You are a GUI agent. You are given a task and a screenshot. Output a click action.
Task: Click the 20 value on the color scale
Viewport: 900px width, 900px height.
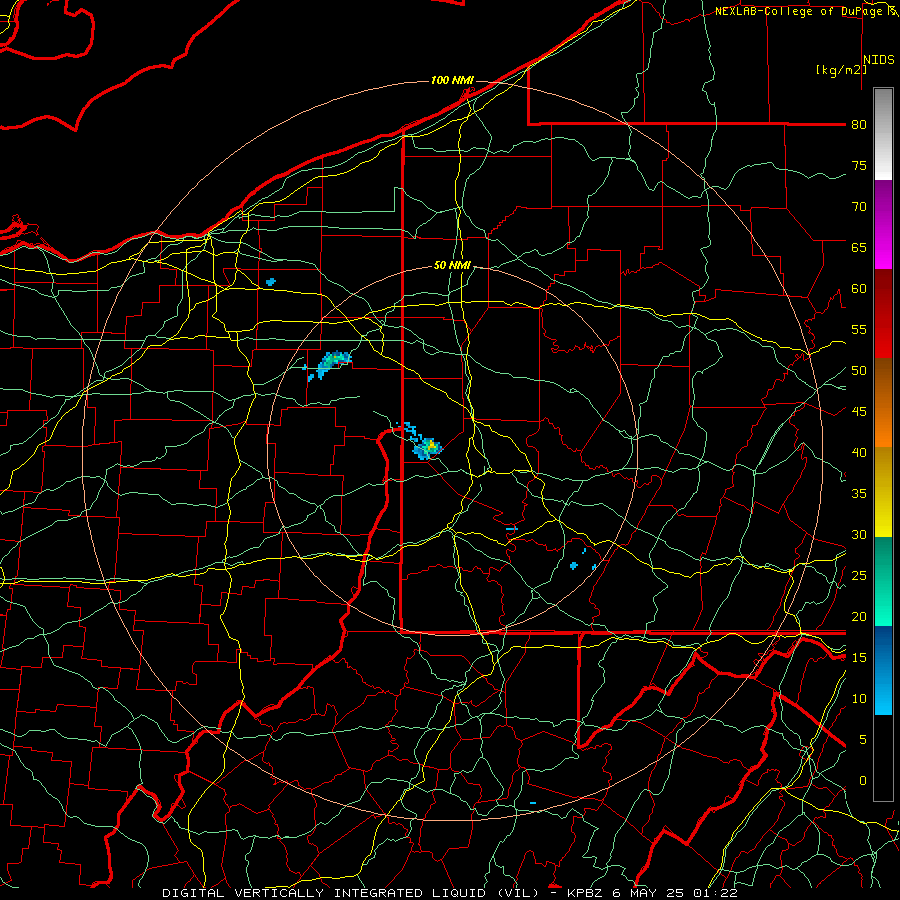(x=859, y=617)
